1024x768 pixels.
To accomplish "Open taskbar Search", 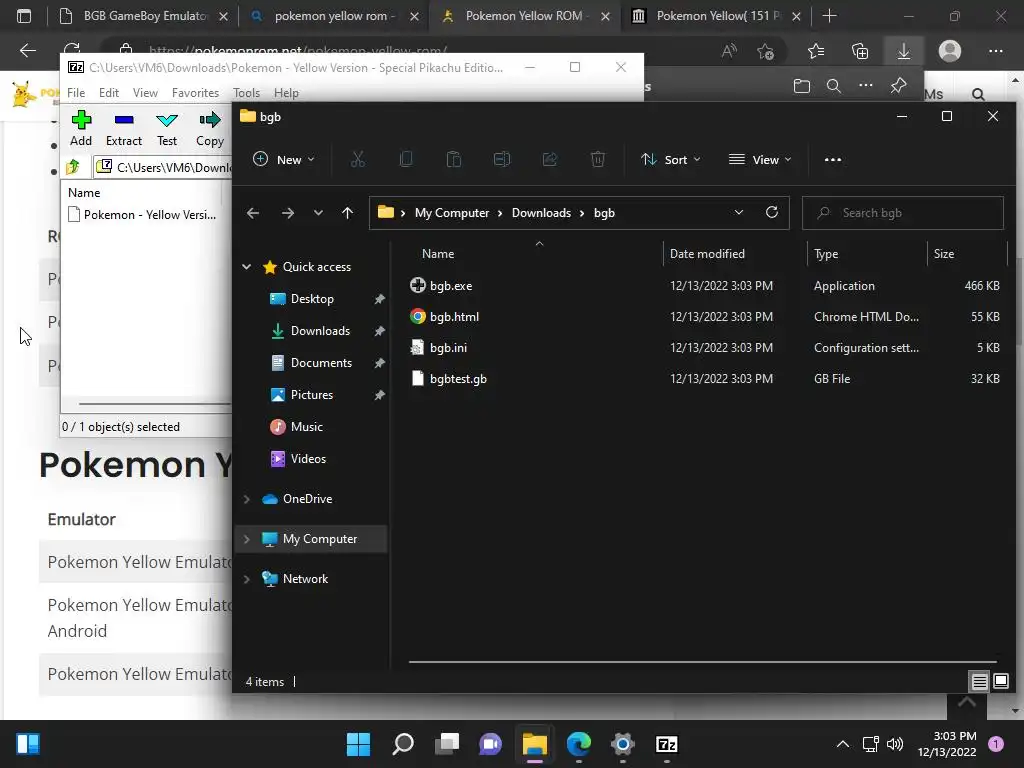I will click(403, 744).
